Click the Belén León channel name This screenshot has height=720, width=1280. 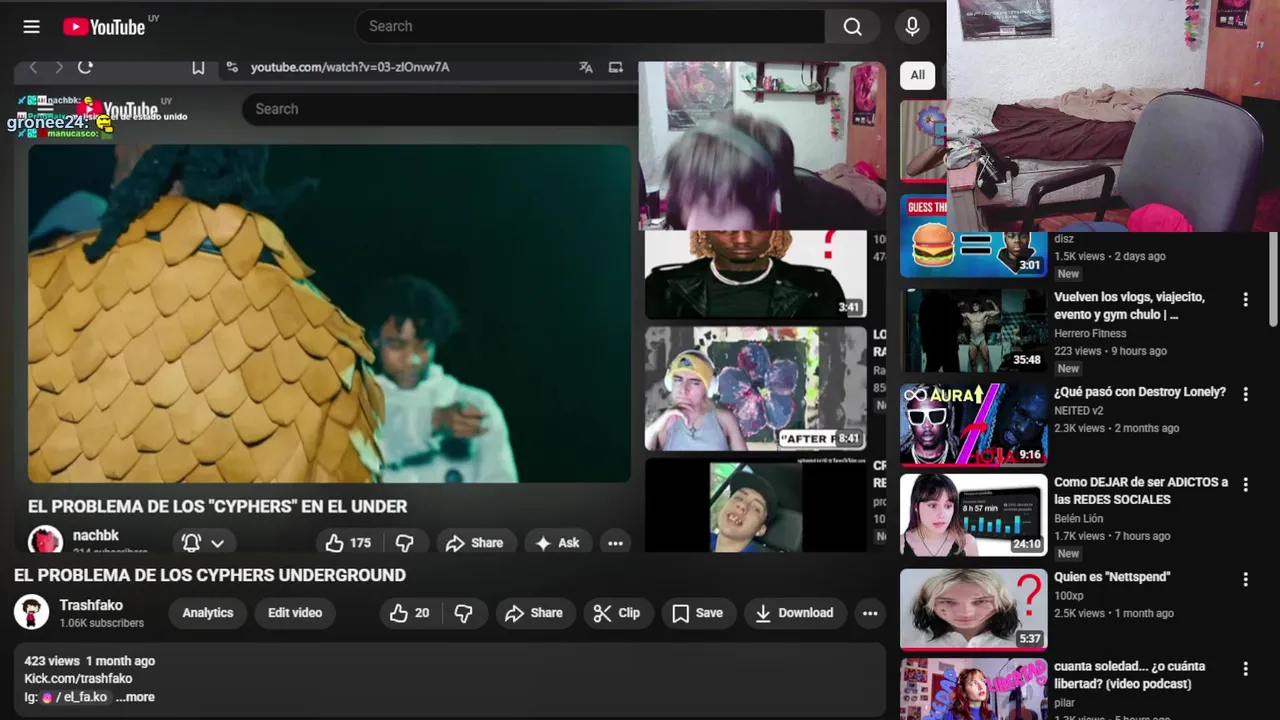(1078, 519)
